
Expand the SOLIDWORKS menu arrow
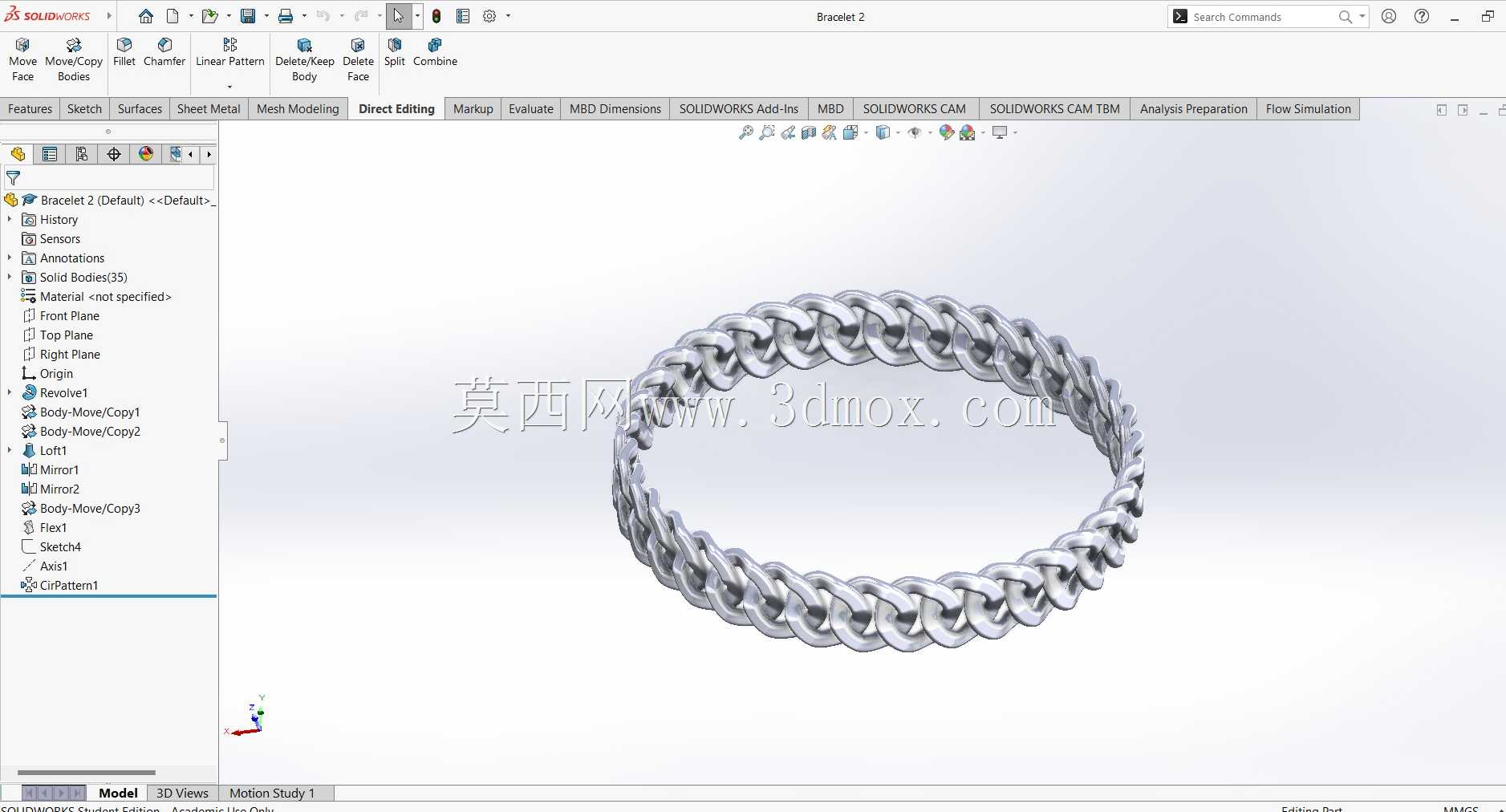(110, 16)
